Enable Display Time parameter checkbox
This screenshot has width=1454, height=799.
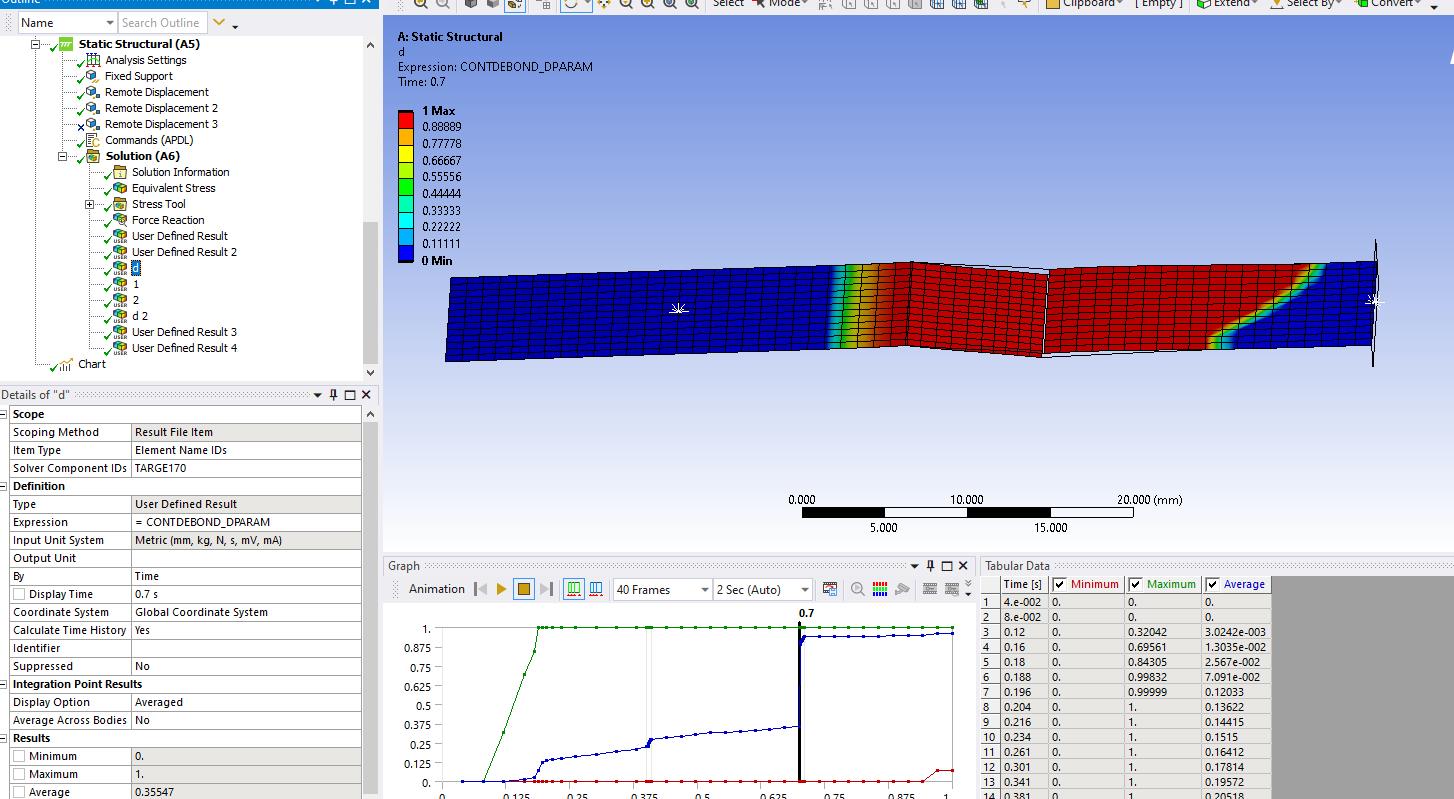pos(19,594)
